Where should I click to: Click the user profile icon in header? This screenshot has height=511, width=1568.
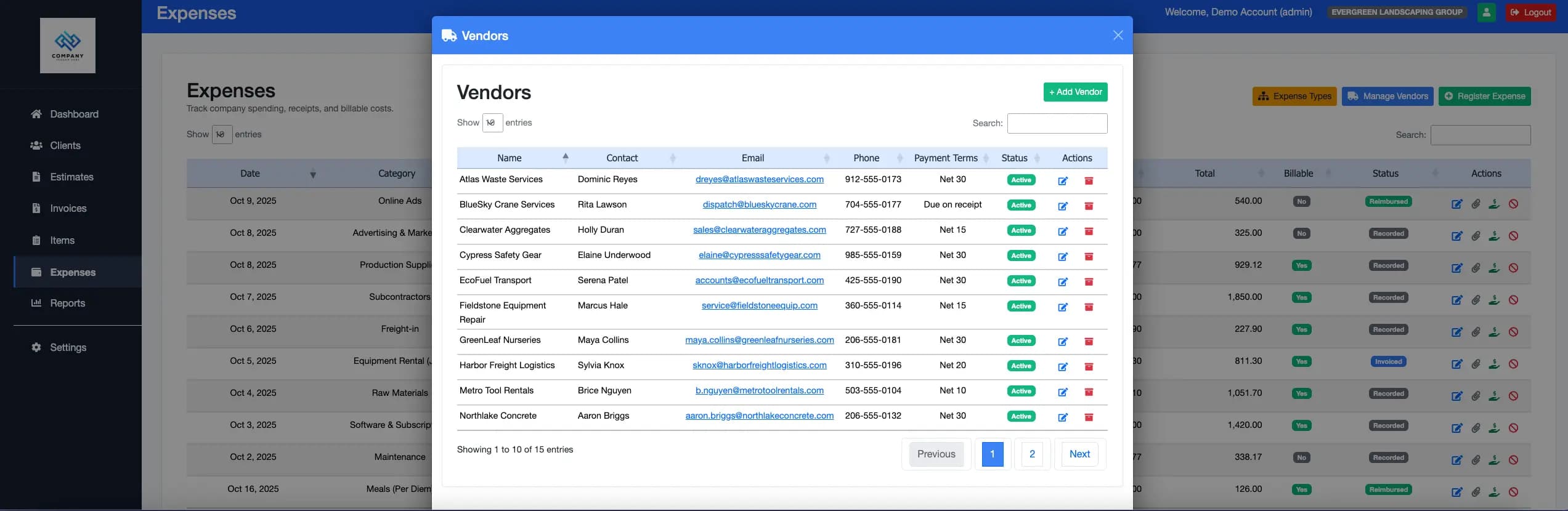(1486, 12)
